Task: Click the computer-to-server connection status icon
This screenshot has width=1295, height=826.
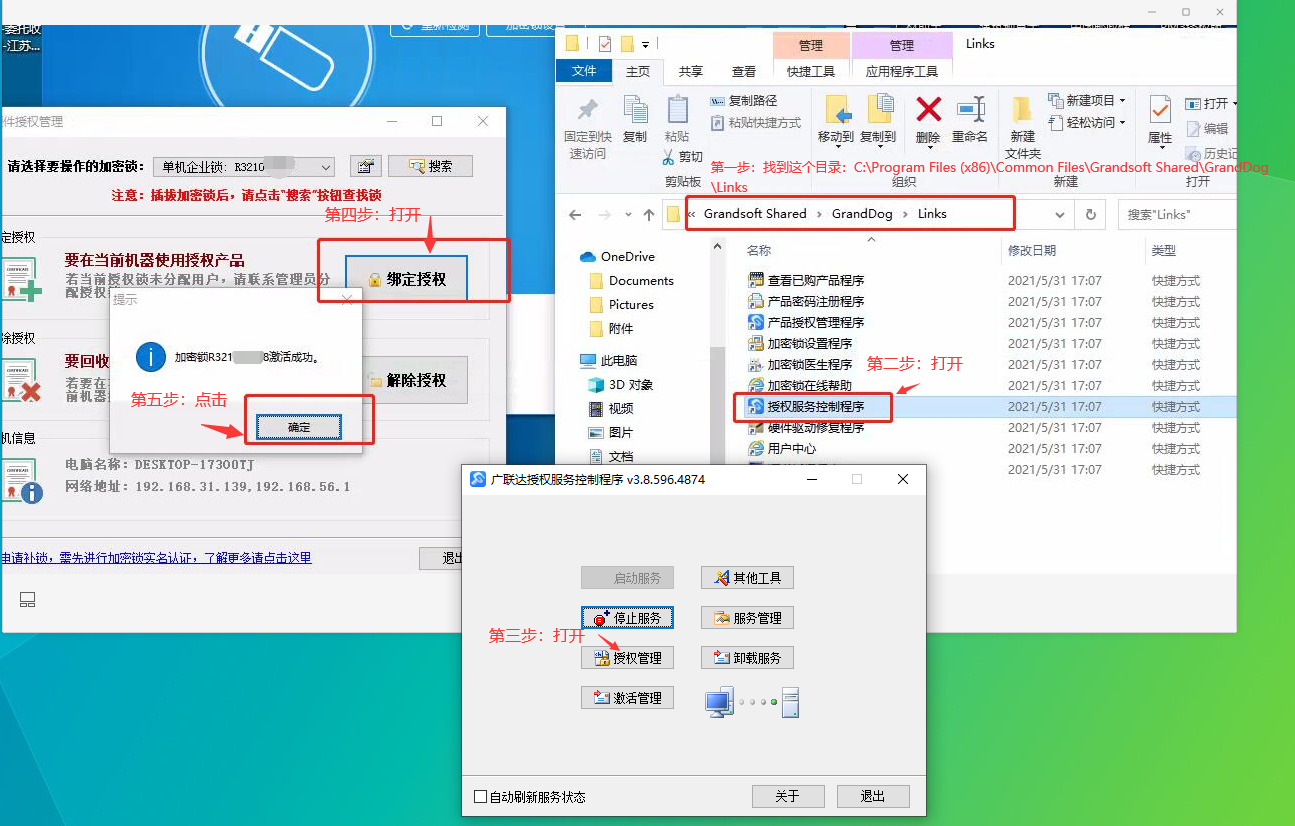Action: coord(753,702)
